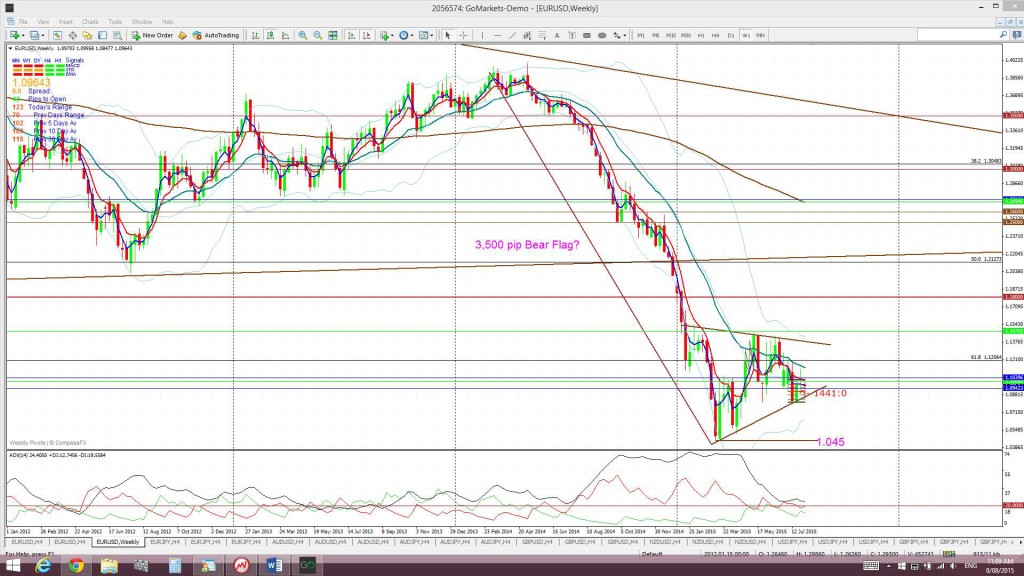The height and width of the screenshot is (576, 1024).
Task: Select the Ellipse drawing tool
Action: tap(602, 35)
